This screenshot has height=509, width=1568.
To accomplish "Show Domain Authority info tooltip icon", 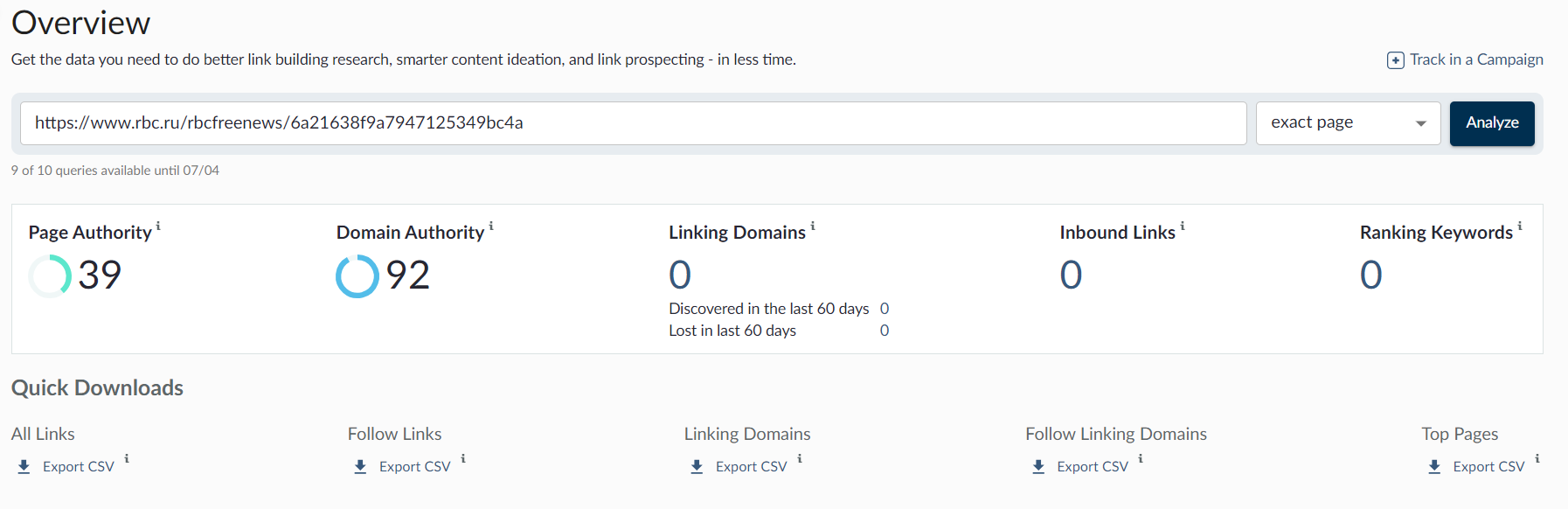I will pyautogui.click(x=491, y=227).
